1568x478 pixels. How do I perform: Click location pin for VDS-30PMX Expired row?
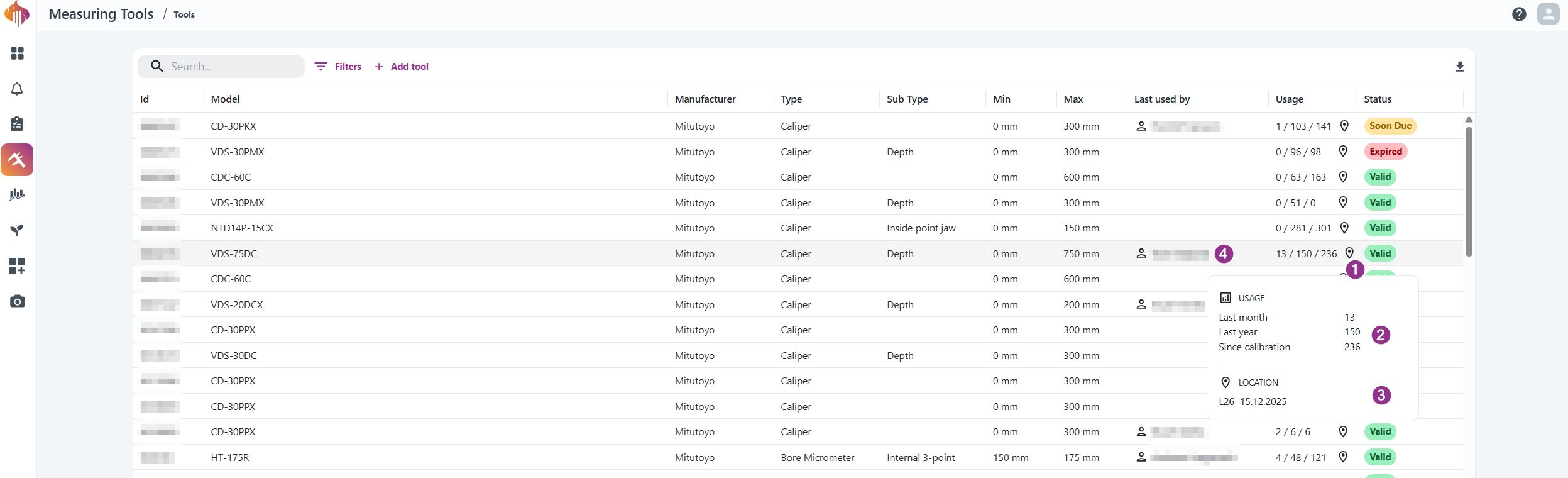[1343, 151]
